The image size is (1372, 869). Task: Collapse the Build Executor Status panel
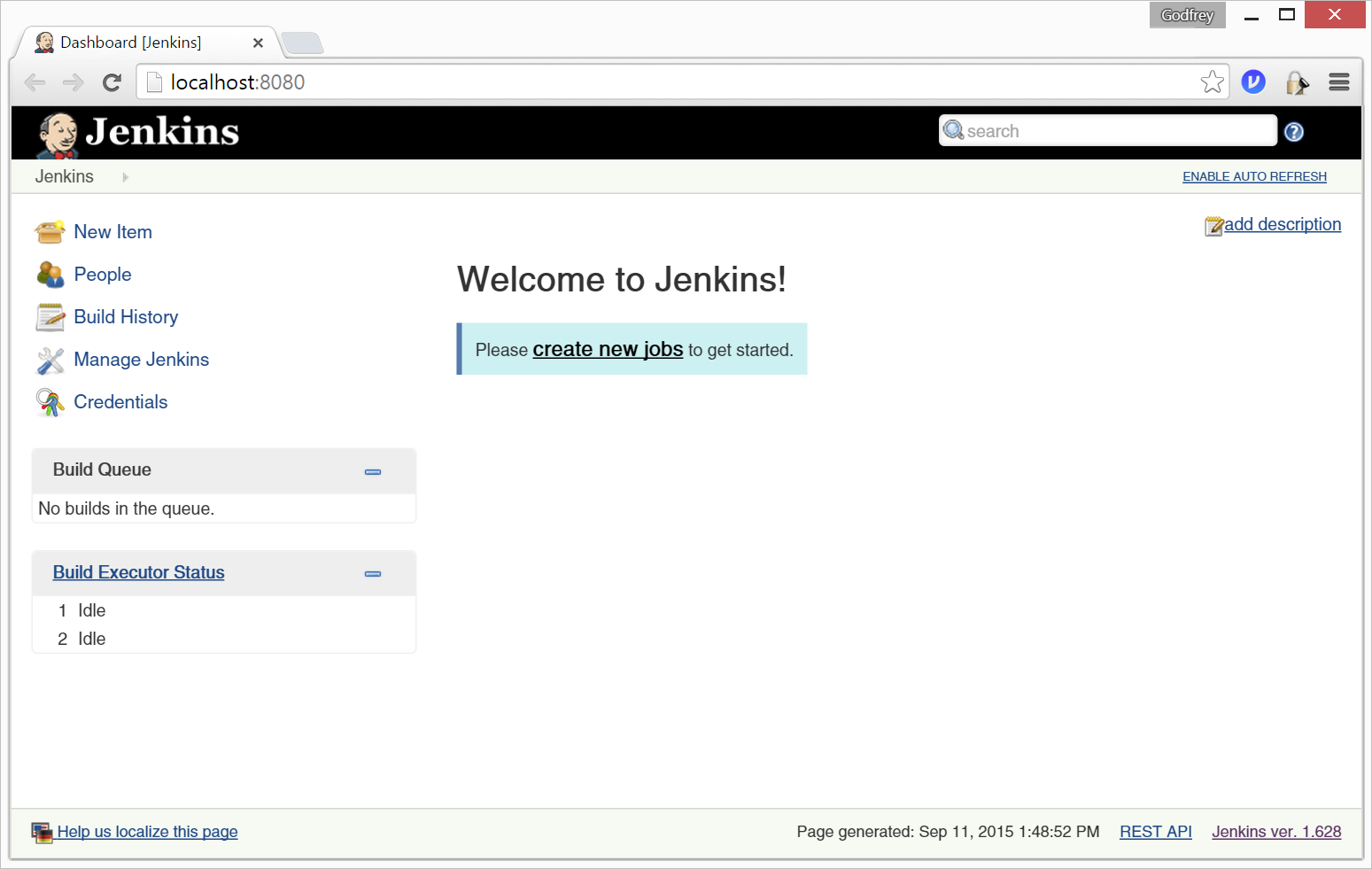(x=373, y=574)
